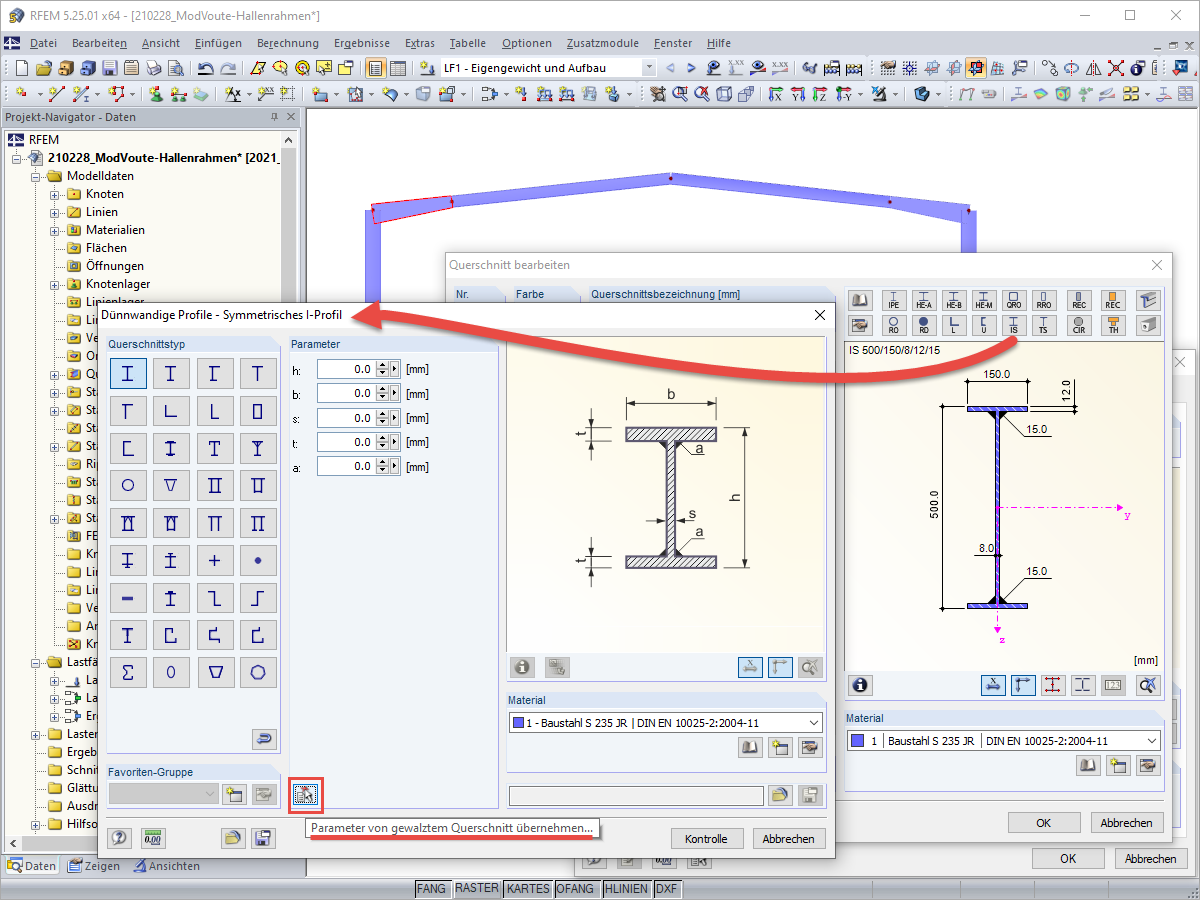
Task: Open the IPE profile library button
Action: tap(893, 301)
